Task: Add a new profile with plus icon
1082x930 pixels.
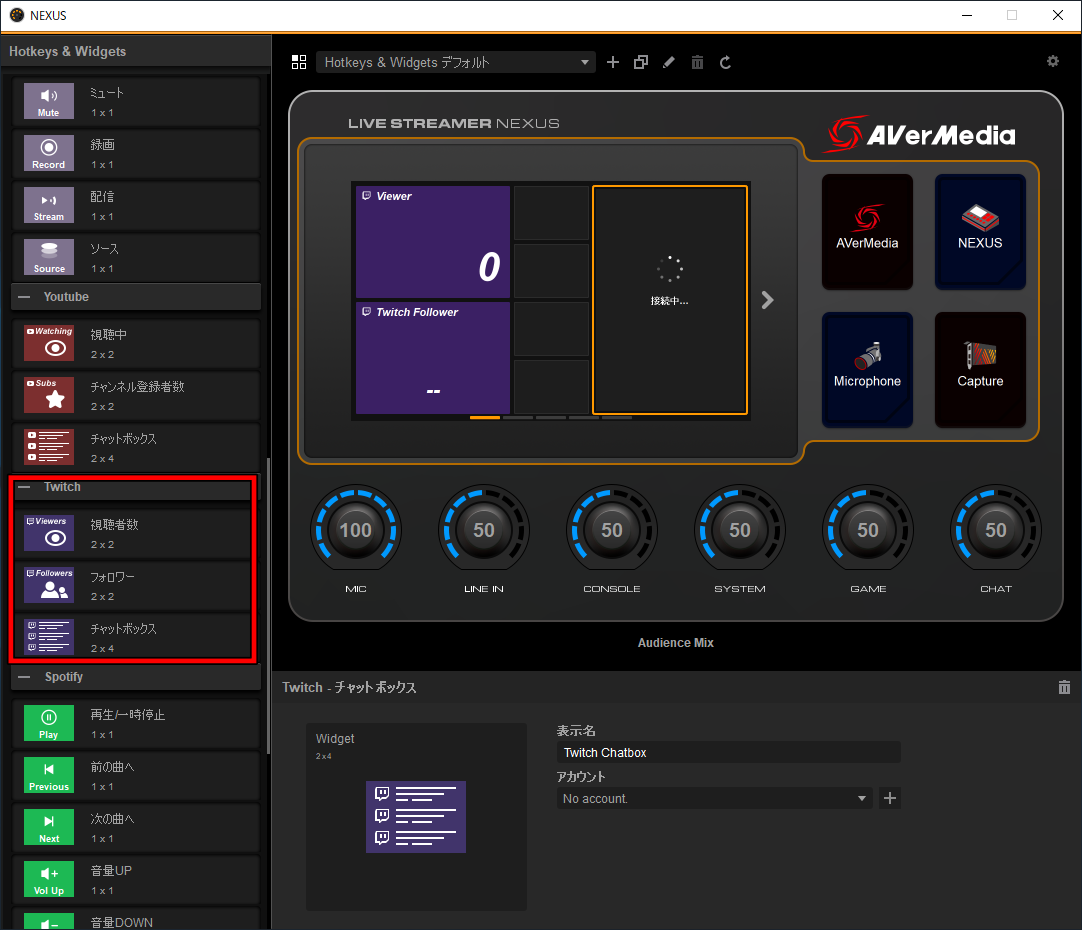Action: click(613, 63)
